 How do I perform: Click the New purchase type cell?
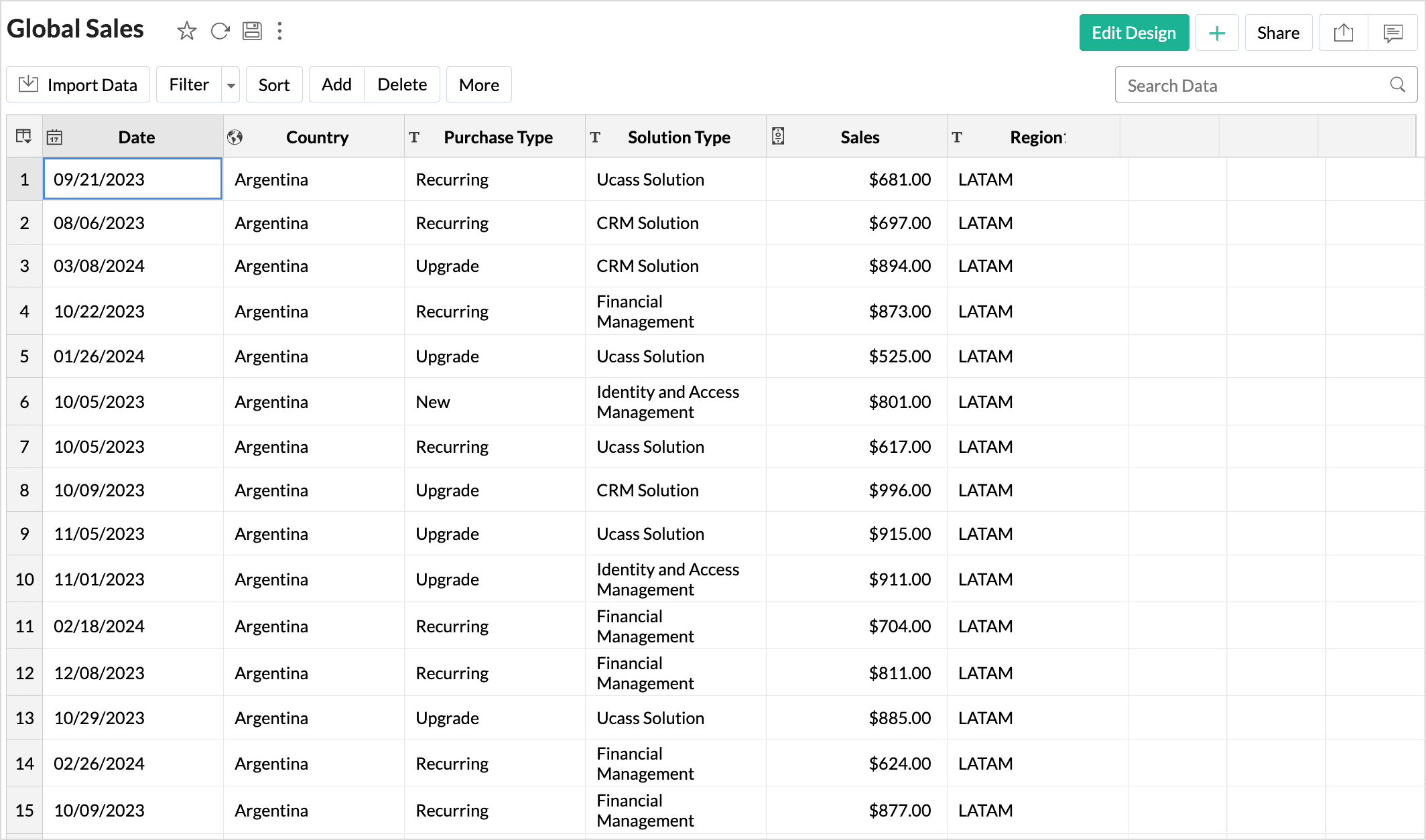coord(495,402)
